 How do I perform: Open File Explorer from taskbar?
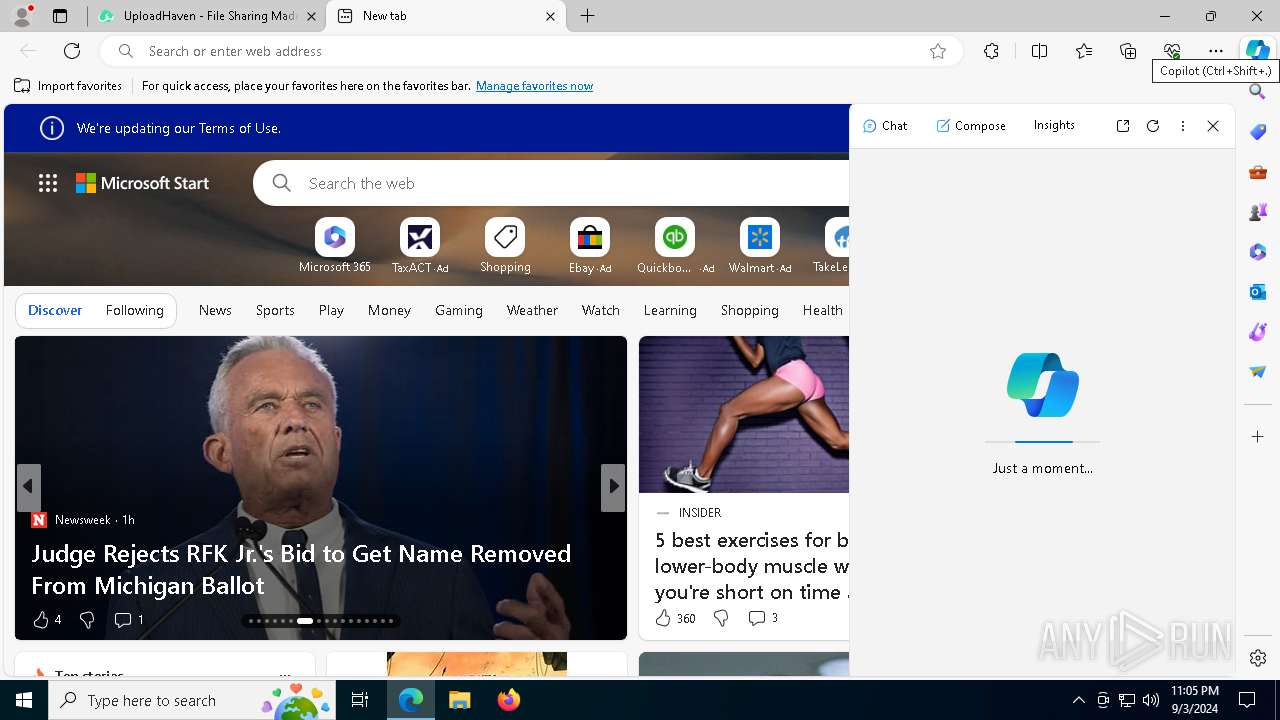click(459, 700)
